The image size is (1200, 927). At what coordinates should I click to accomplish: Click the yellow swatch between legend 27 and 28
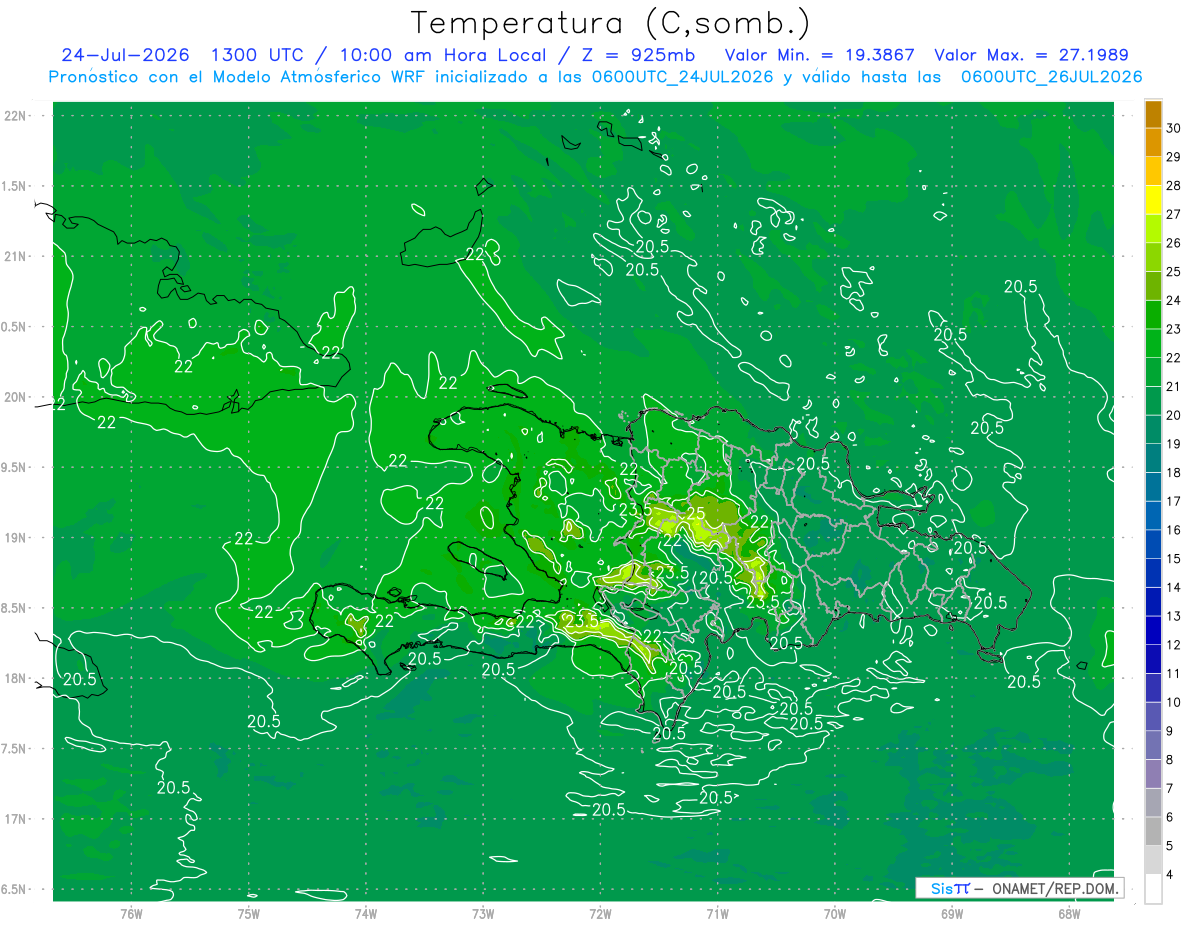pos(1154,200)
